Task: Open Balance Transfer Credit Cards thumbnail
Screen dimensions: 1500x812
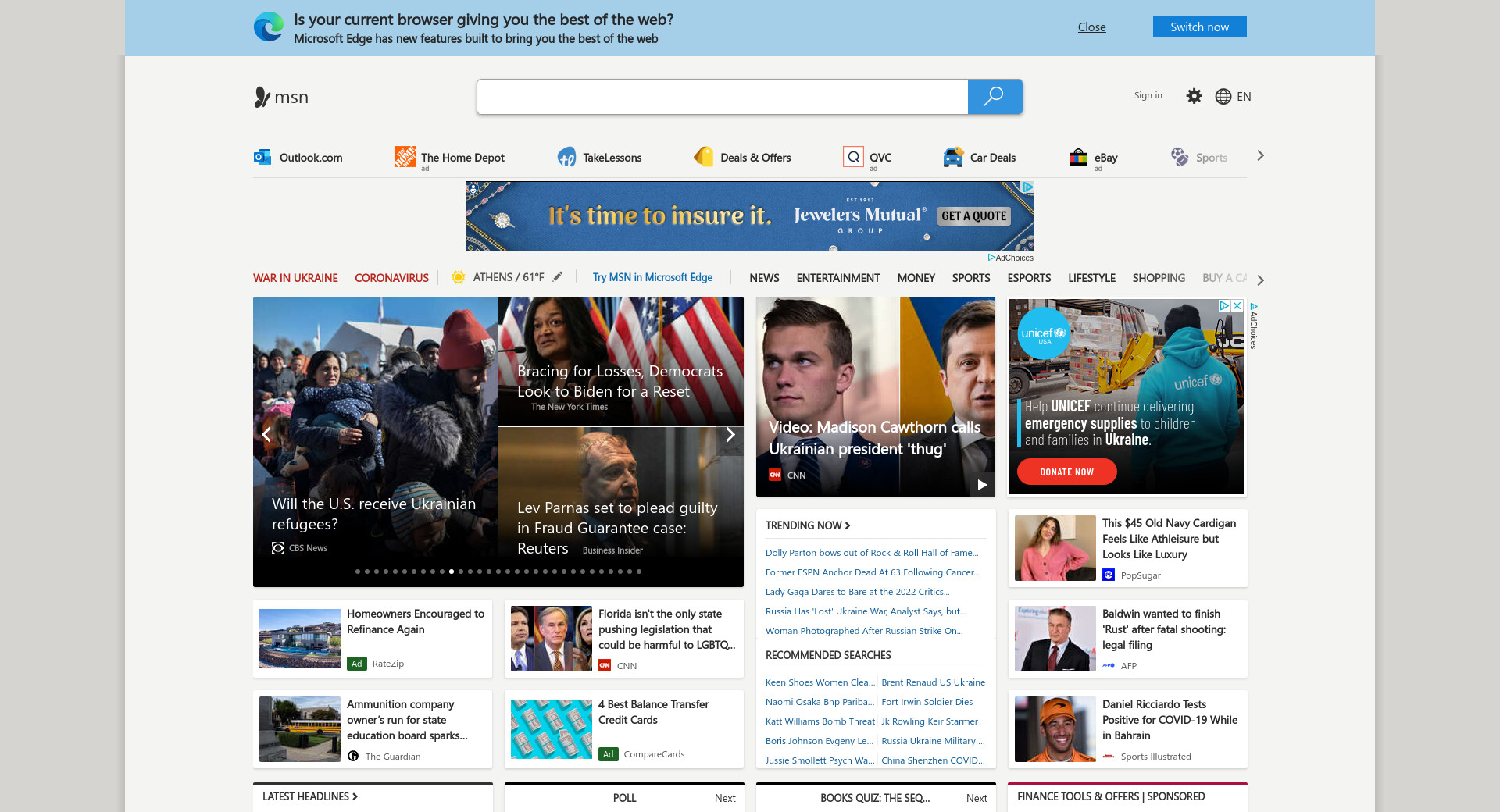Action: pyautogui.click(x=552, y=729)
